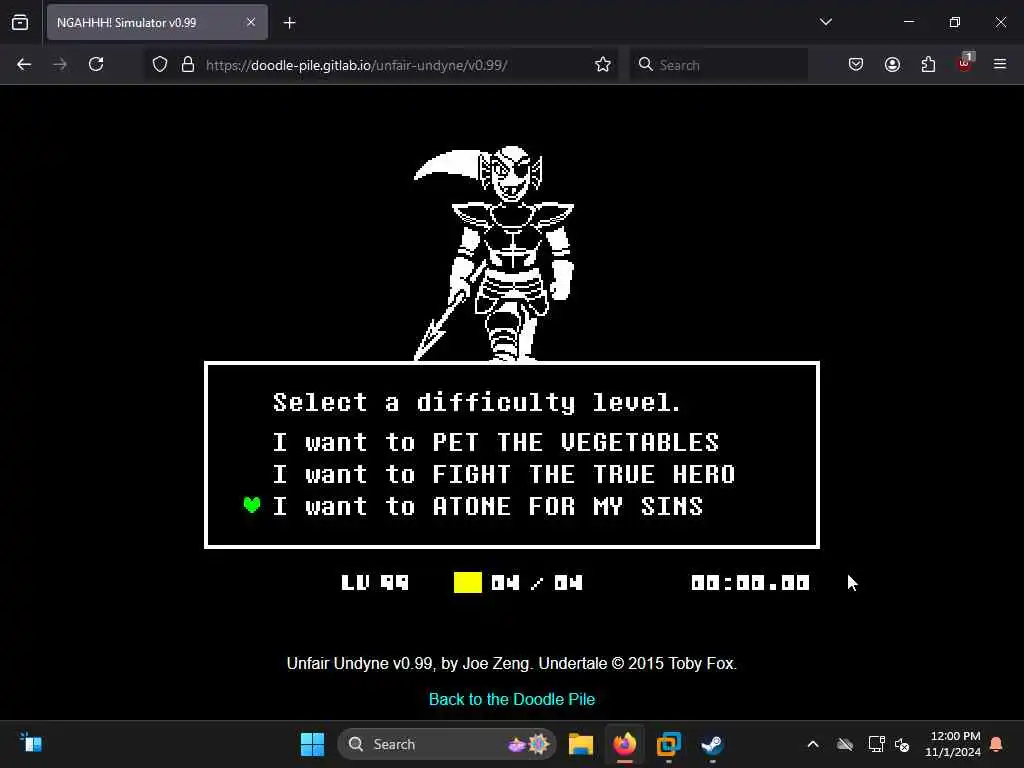Open a new browser tab
This screenshot has width=1024, height=768.
coord(289,23)
